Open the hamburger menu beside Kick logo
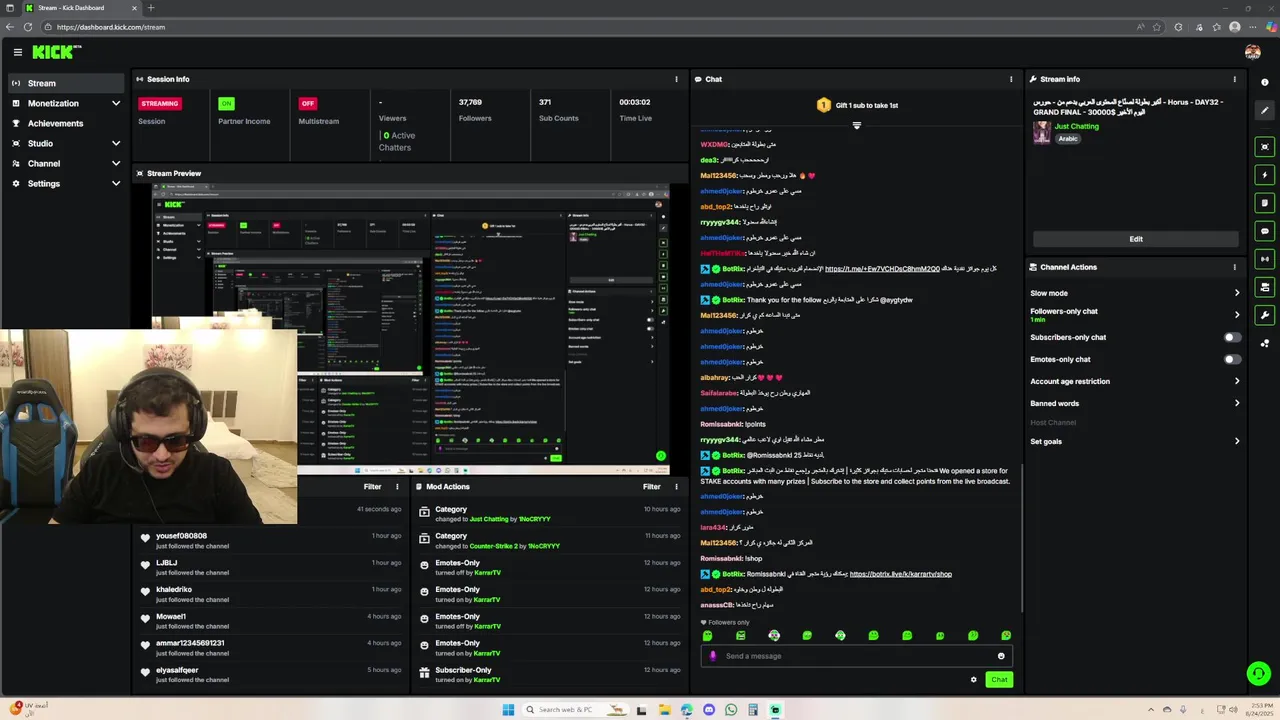Screen dimensions: 1280x720 17,52
